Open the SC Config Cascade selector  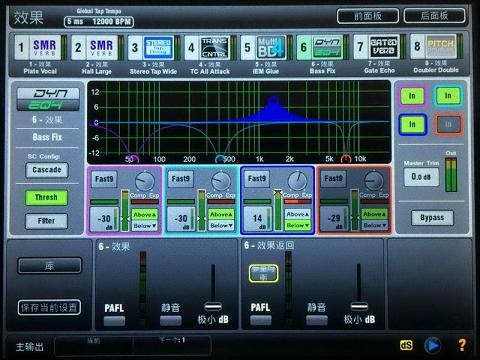pyautogui.click(x=47, y=170)
